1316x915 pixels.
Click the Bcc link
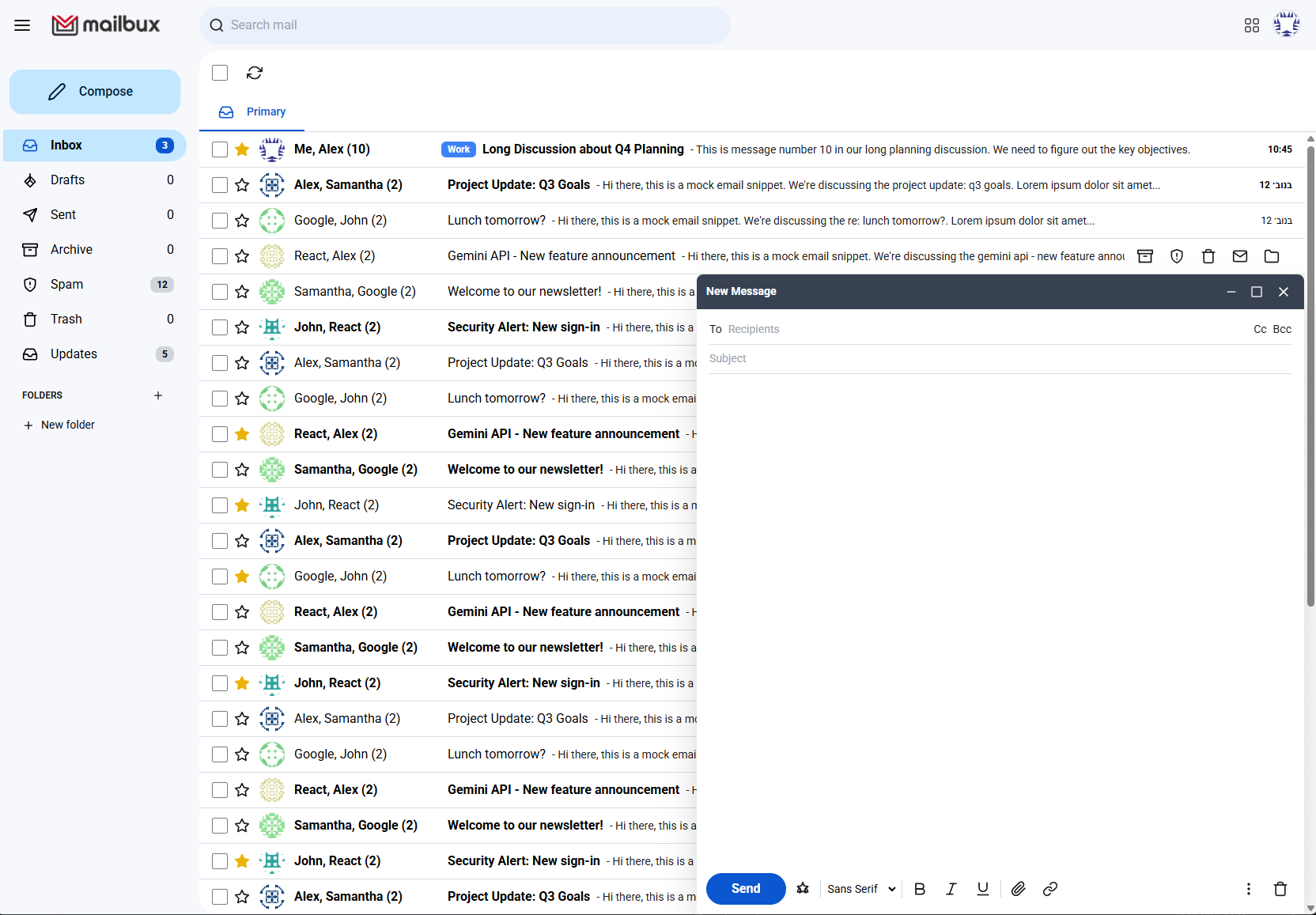pos(1282,329)
